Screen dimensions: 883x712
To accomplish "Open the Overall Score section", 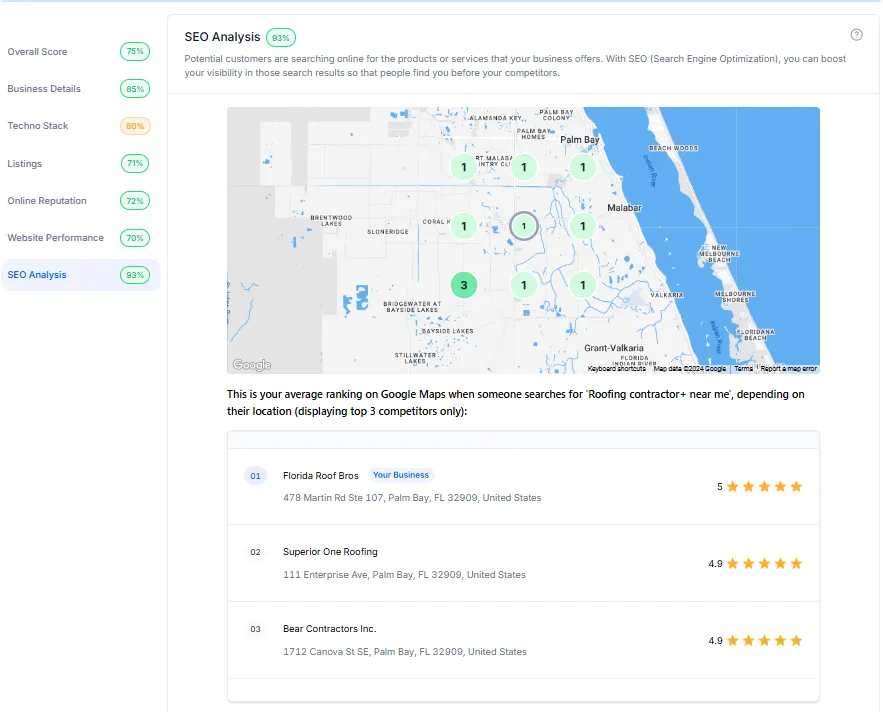I will (79, 52).
